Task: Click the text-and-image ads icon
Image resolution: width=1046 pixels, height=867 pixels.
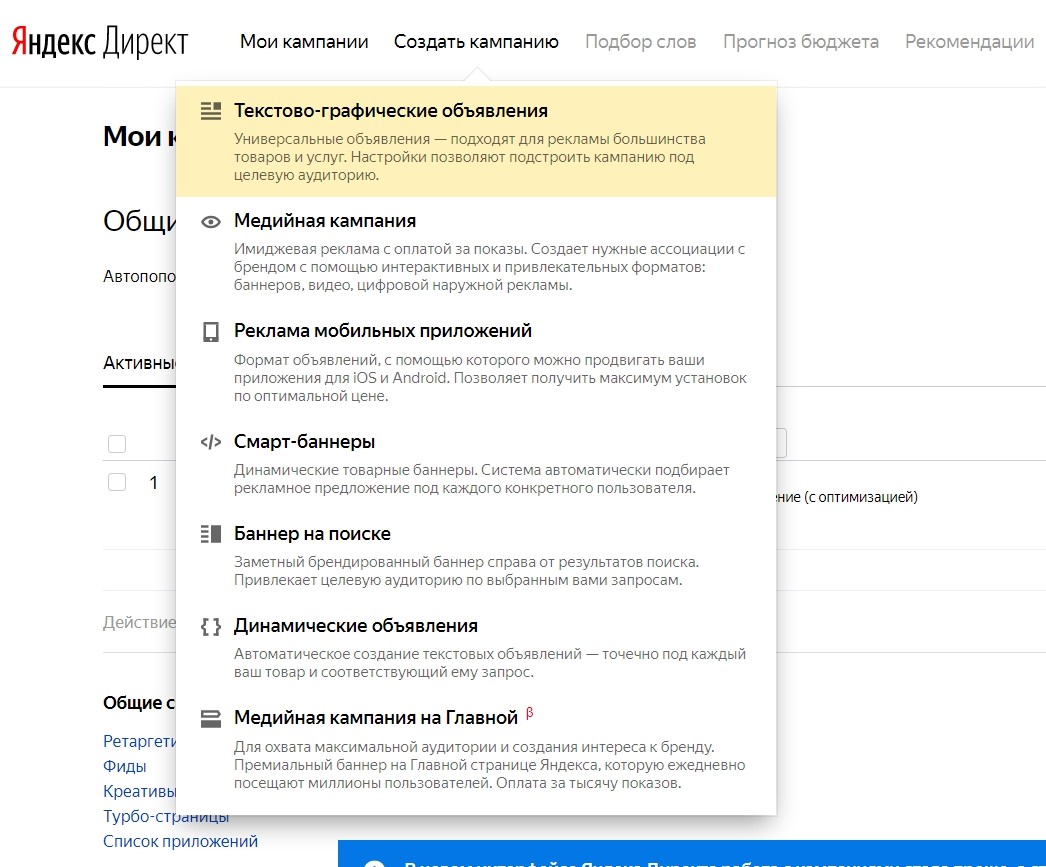Action: coord(210,111)
